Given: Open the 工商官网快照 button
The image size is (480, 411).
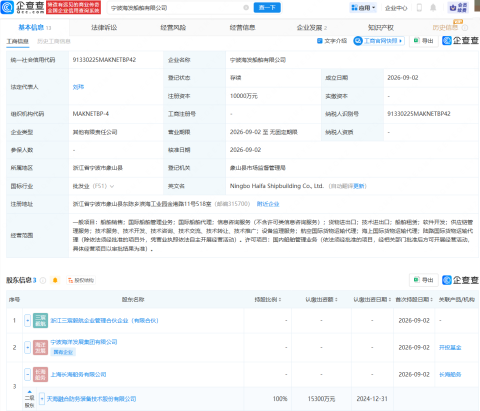Looking at the screenshot, I should click(379, 41).
